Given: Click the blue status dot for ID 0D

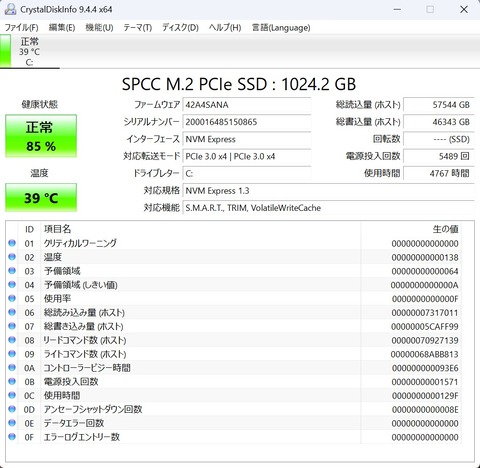Looking at the screenshot, I should click(x=12, y=409).
